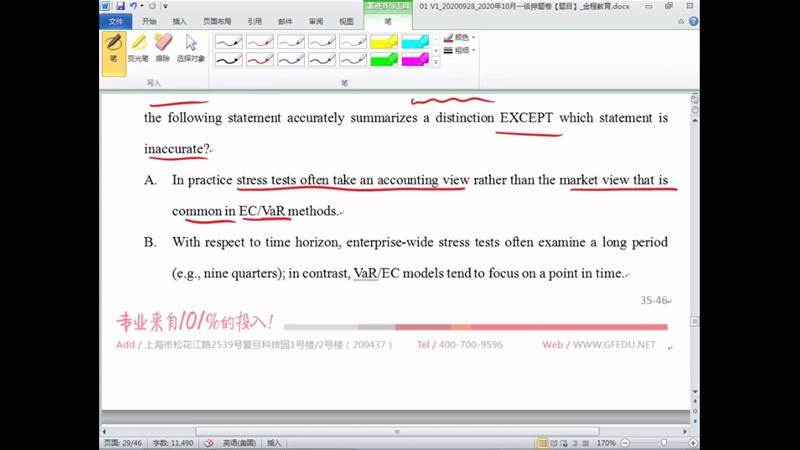Choose the cyan highlighter pen style
This screenshot has height=450, width=800.
[415, 42]
